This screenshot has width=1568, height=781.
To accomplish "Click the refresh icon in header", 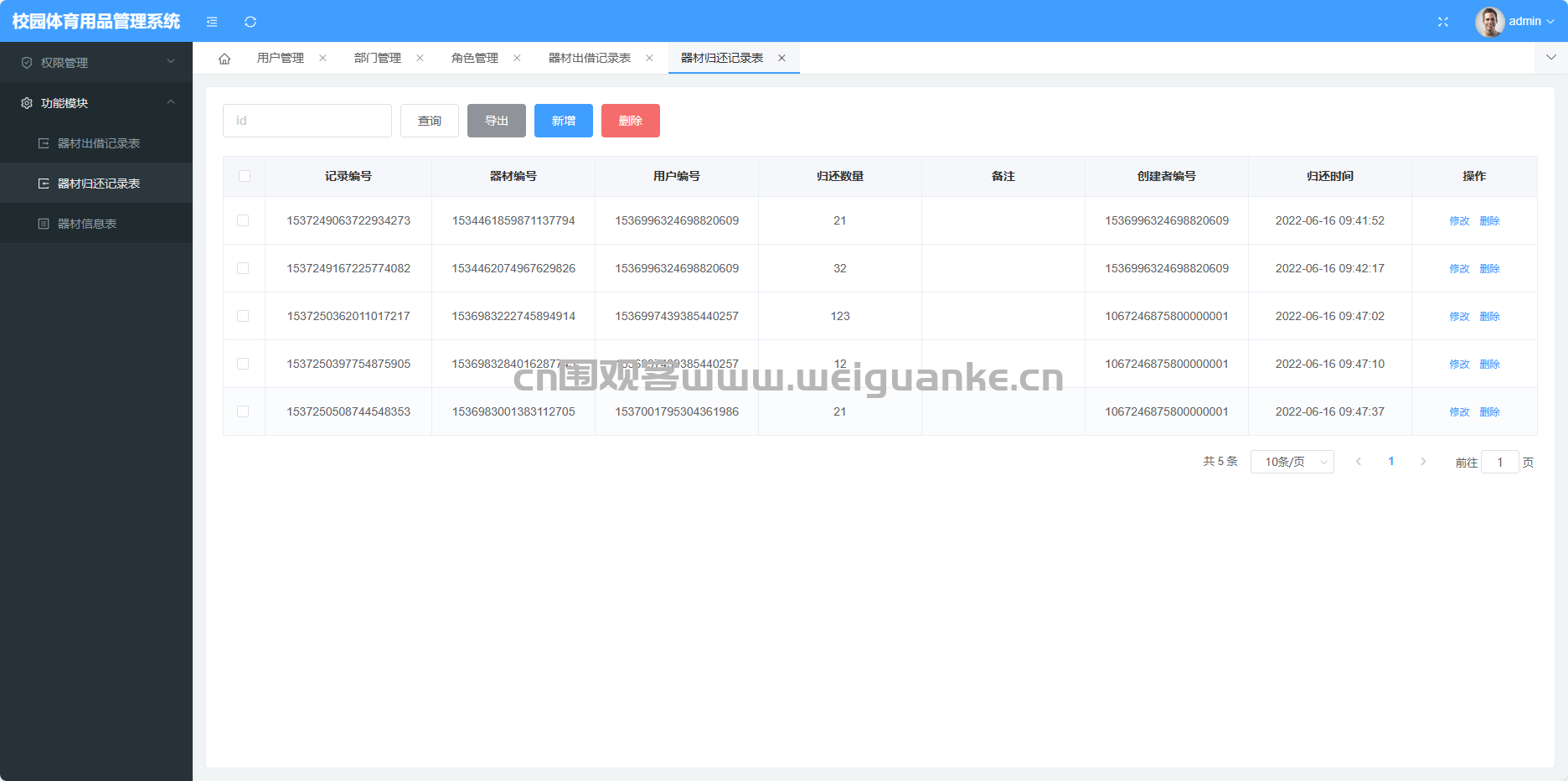I will [250, 22].
